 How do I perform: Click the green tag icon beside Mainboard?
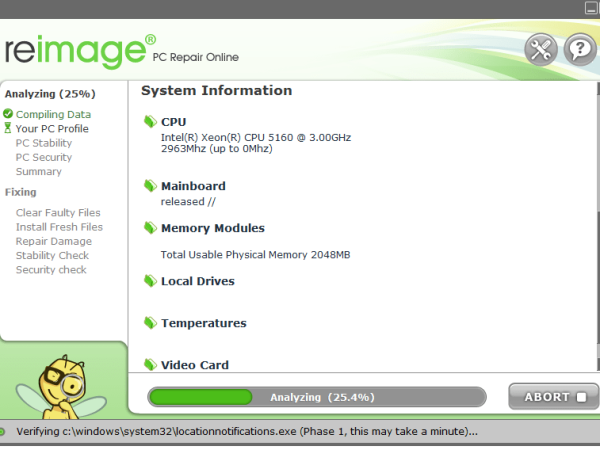[x=150, y=186]
